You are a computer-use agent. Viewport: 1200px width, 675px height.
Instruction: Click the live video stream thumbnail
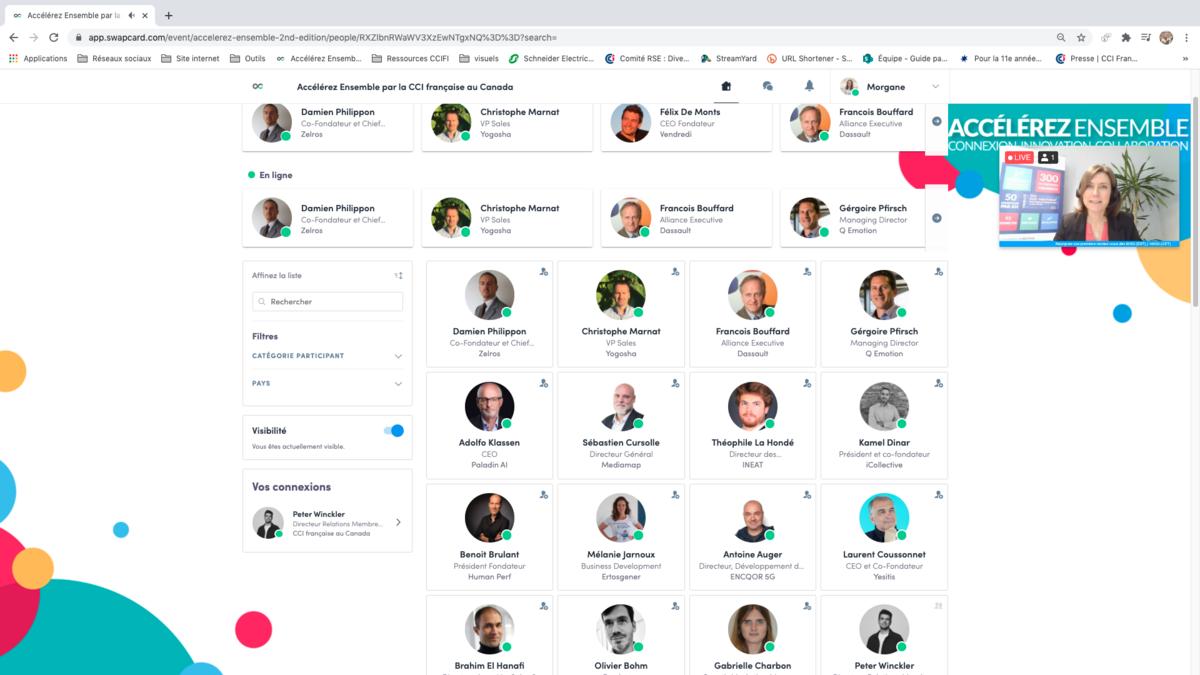(1089, 196)
